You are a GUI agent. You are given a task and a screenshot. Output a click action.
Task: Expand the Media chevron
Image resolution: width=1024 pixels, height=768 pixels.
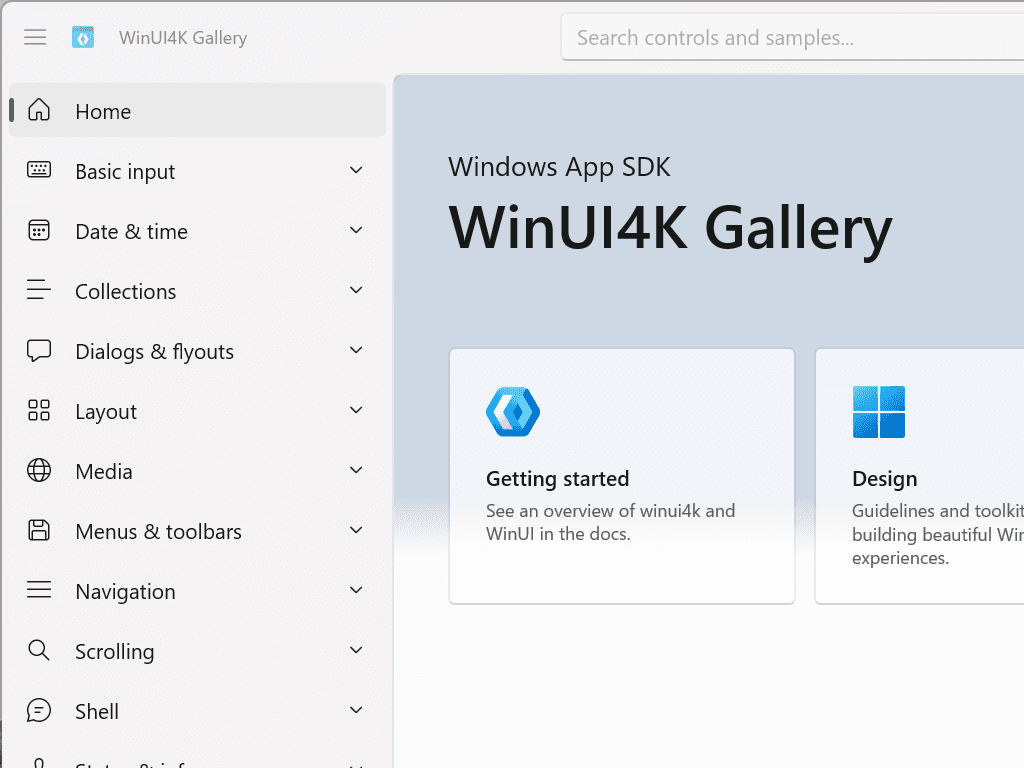click(356, 470)
